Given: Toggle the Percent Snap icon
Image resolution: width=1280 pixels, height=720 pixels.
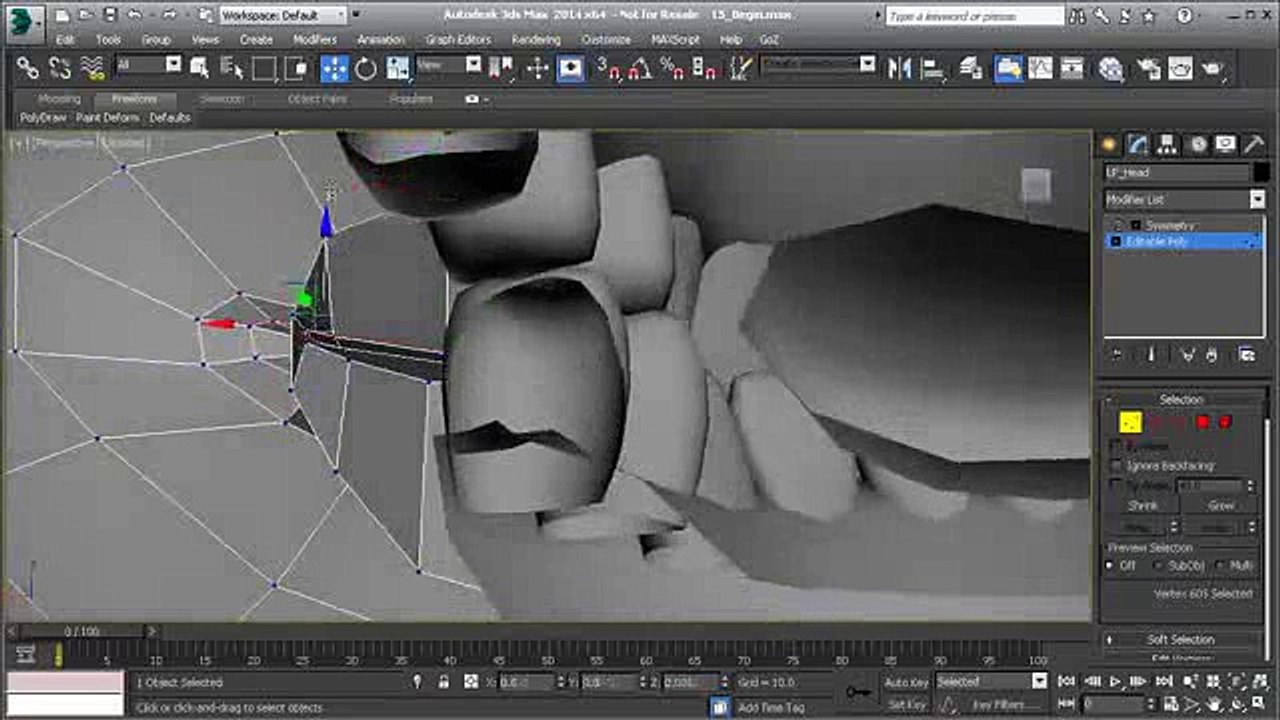Looking at the screenshot, I should [673, 68].
